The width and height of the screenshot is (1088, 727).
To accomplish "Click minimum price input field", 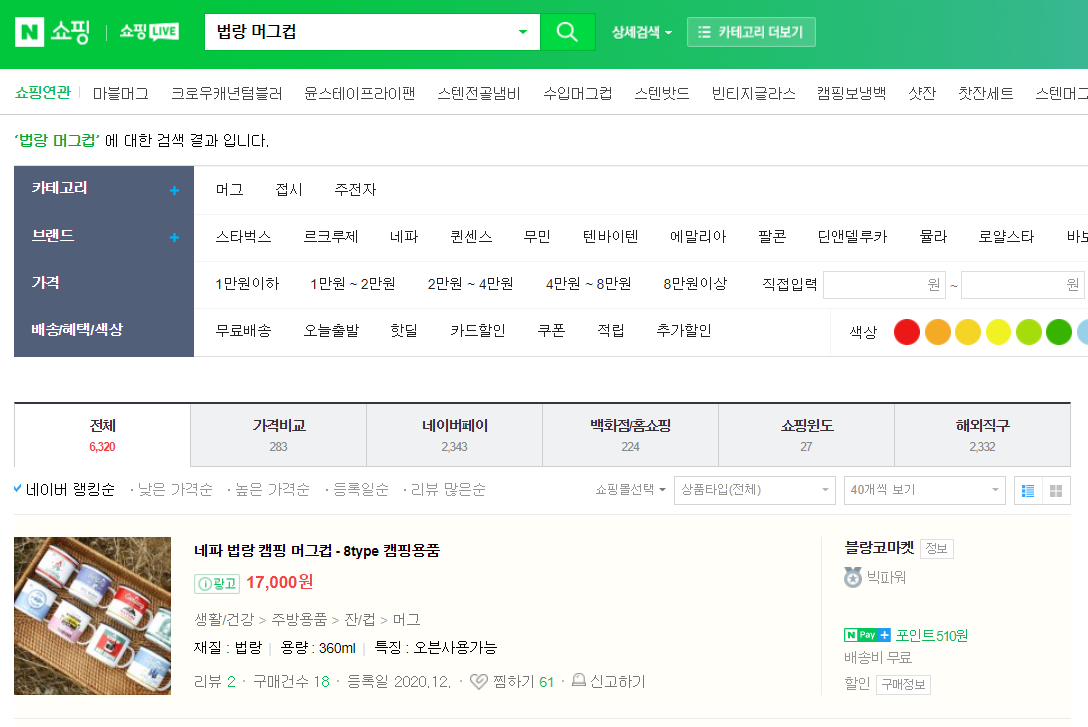I will (885, 284).
